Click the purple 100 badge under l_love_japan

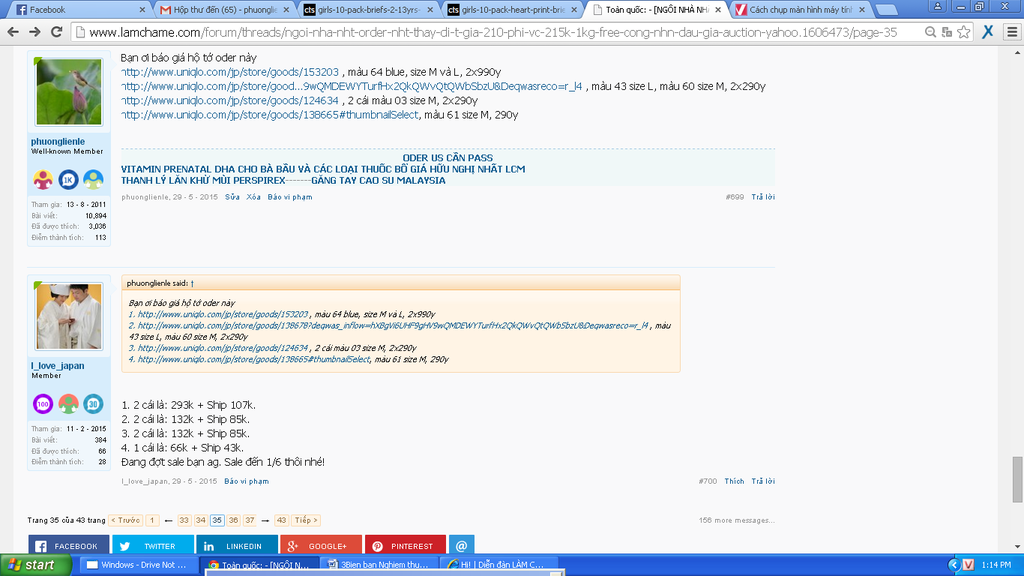pyautogui.click(x=43, y=404)
